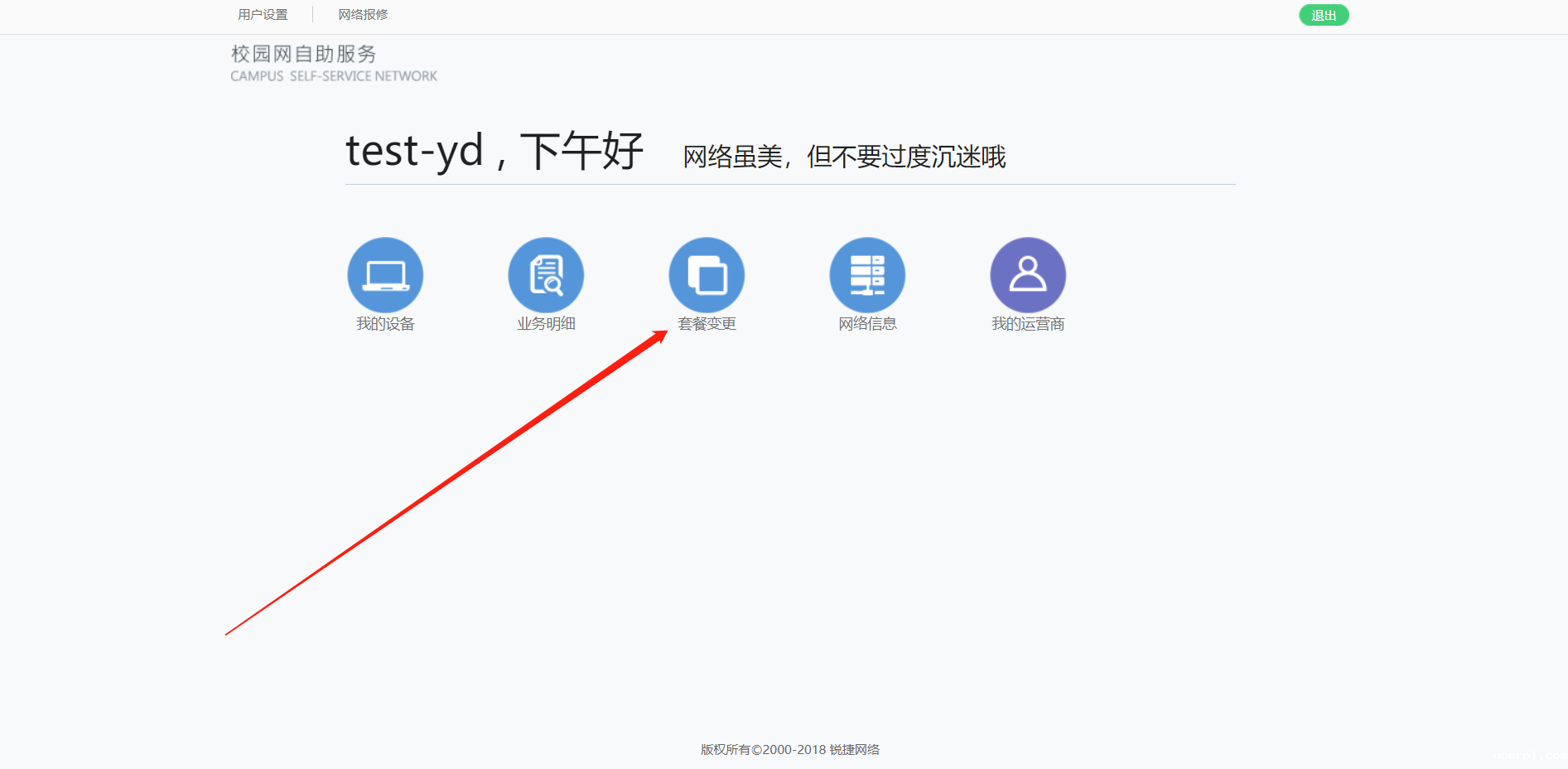Open the 我的运营商 person icon

click(x=1028, y=275)
